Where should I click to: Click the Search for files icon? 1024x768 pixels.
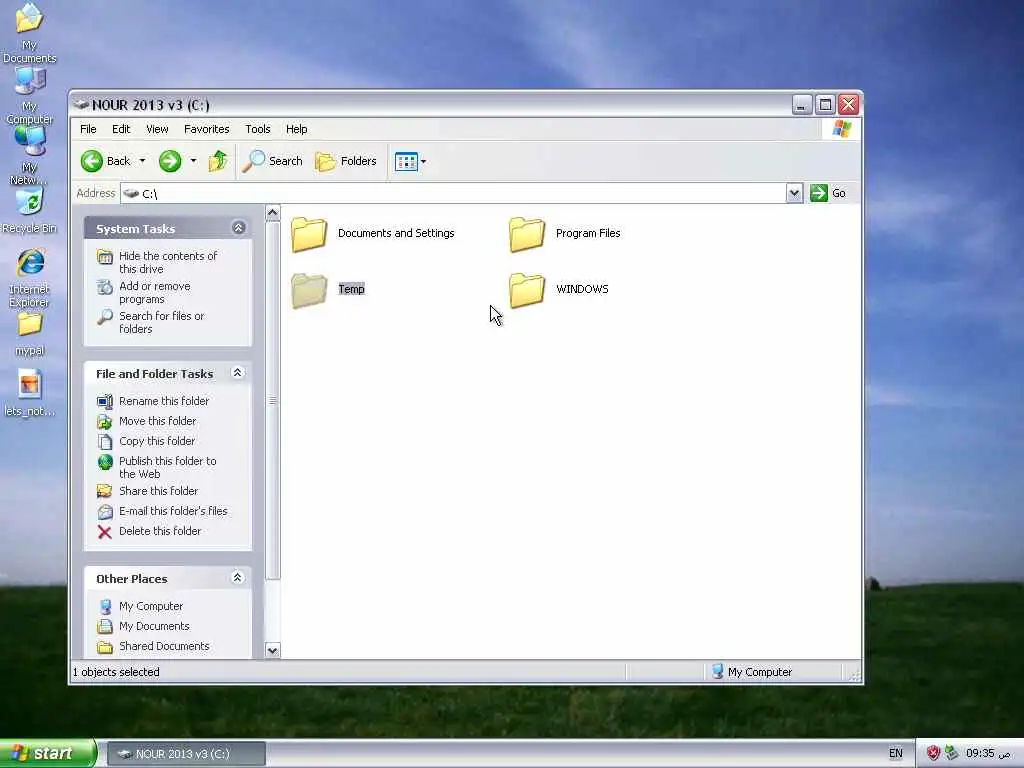click(104, 317)
